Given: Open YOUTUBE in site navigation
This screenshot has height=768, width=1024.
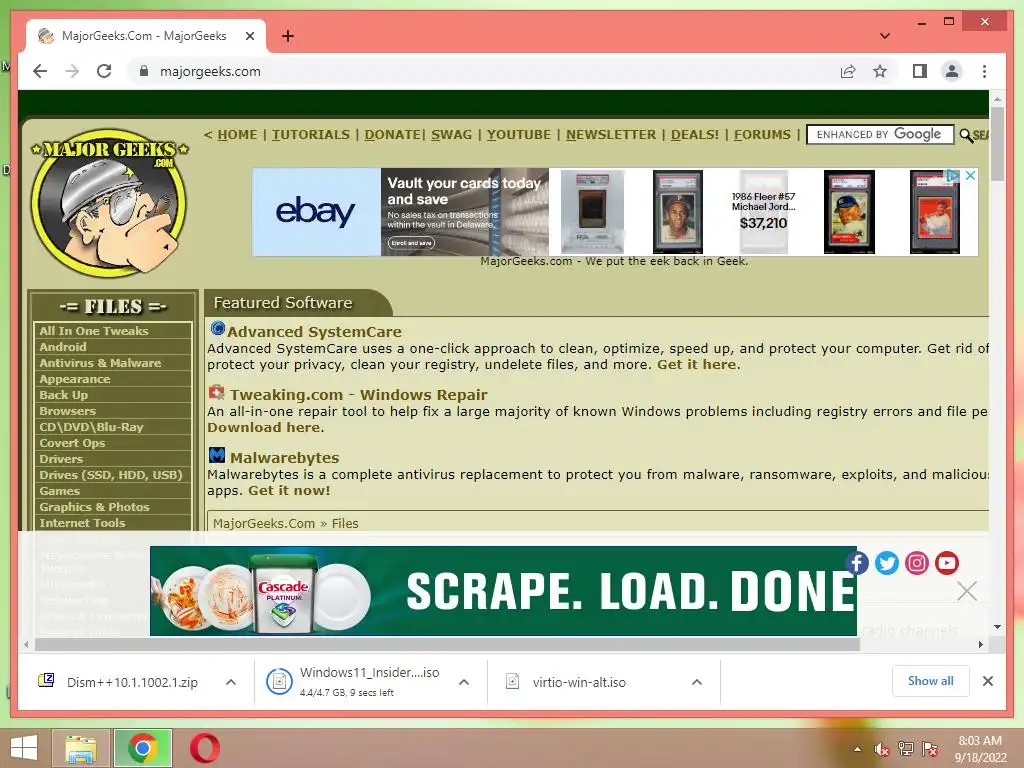Looking at the screenshot, I should click(x=519, y=135).
